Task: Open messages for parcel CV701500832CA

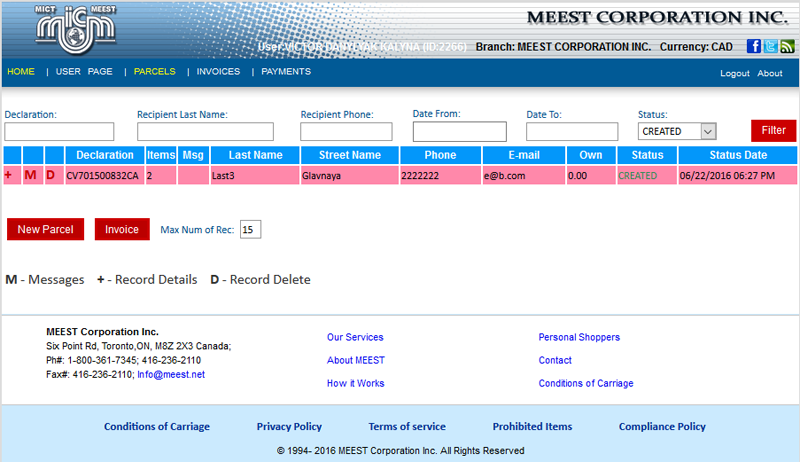Action: (x=31, y=175)
